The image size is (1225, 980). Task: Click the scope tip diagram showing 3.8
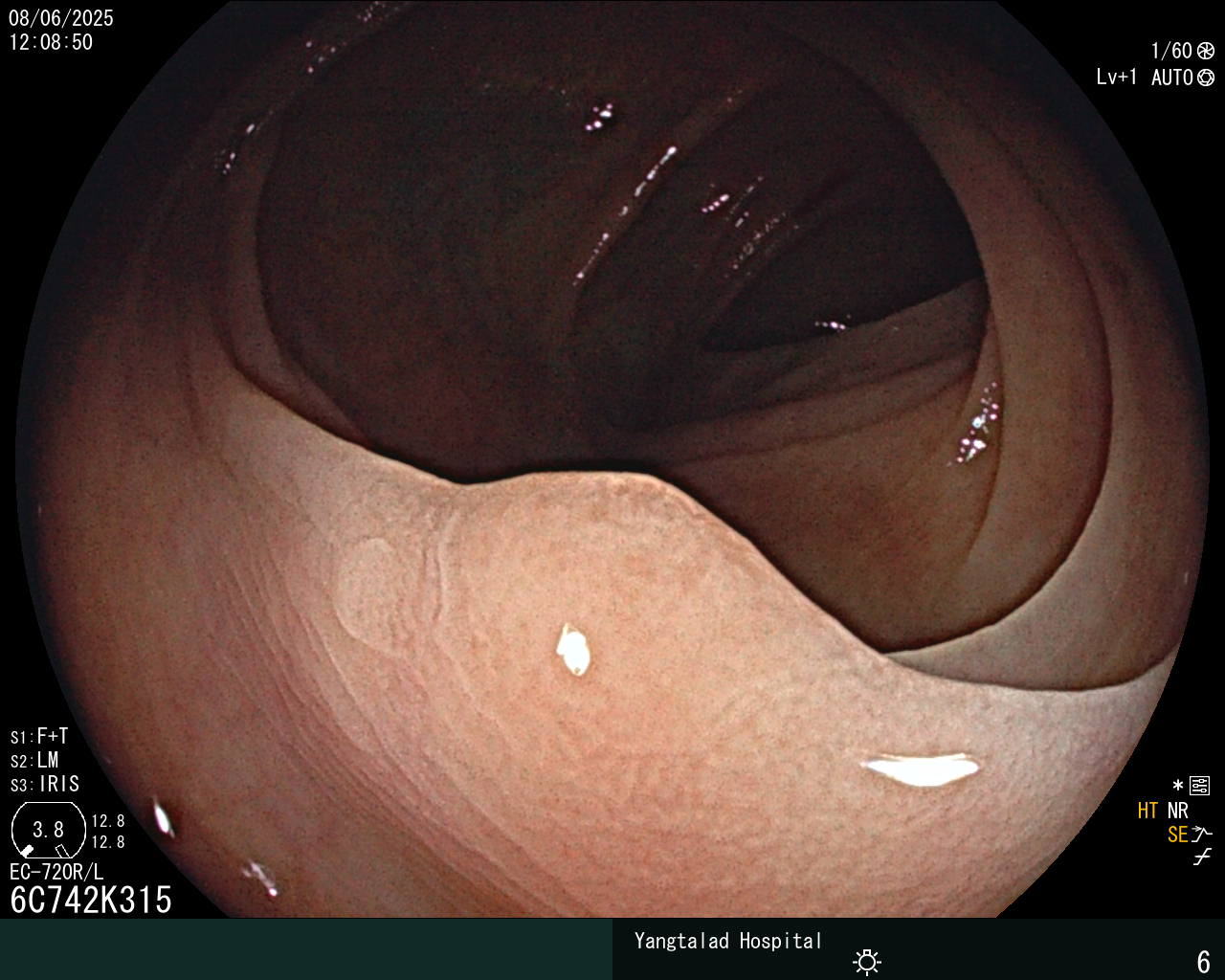(x=47, y=830)
